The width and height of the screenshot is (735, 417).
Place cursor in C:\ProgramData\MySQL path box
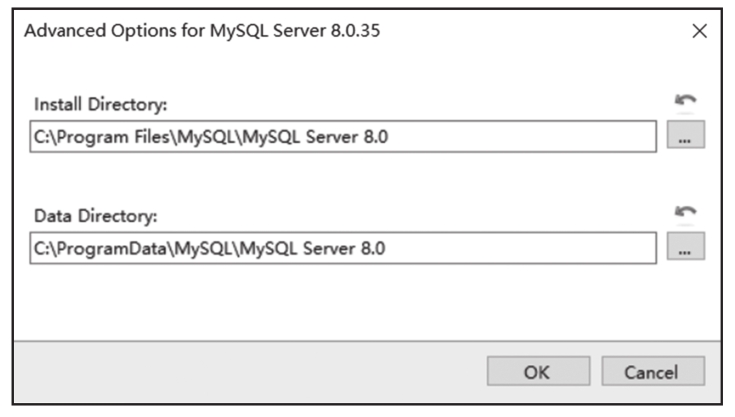(x=343, y=248)
